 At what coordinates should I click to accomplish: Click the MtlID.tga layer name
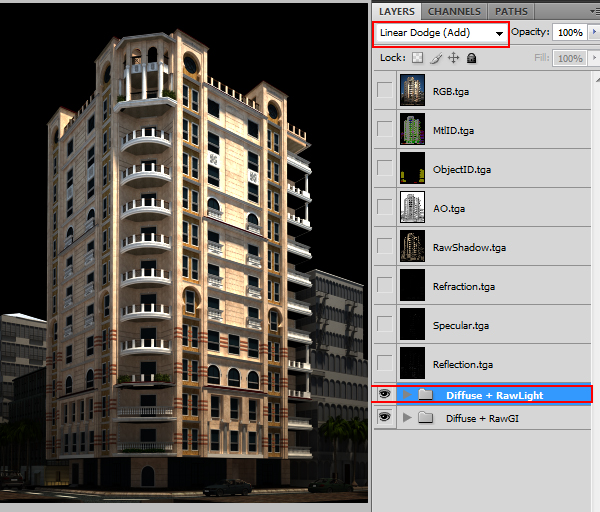tap(453, 130)
